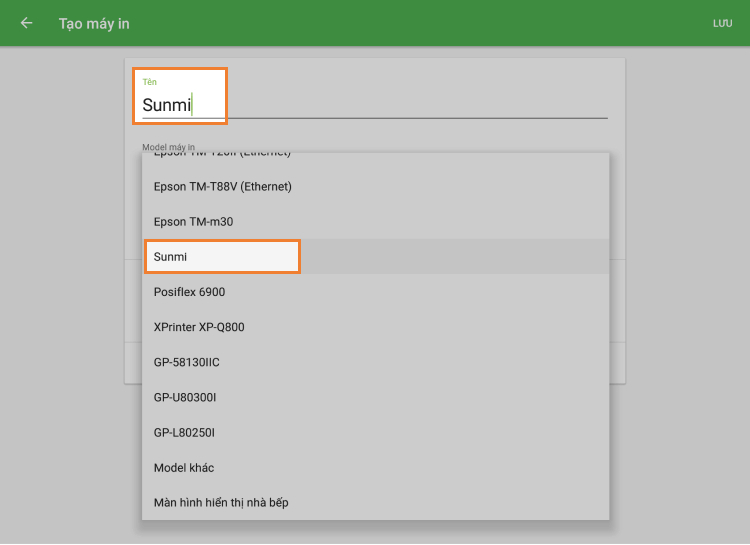Click the small green Tên label
Image resolution: width=750 pixels, height=545 pixels.
point(150,82)
